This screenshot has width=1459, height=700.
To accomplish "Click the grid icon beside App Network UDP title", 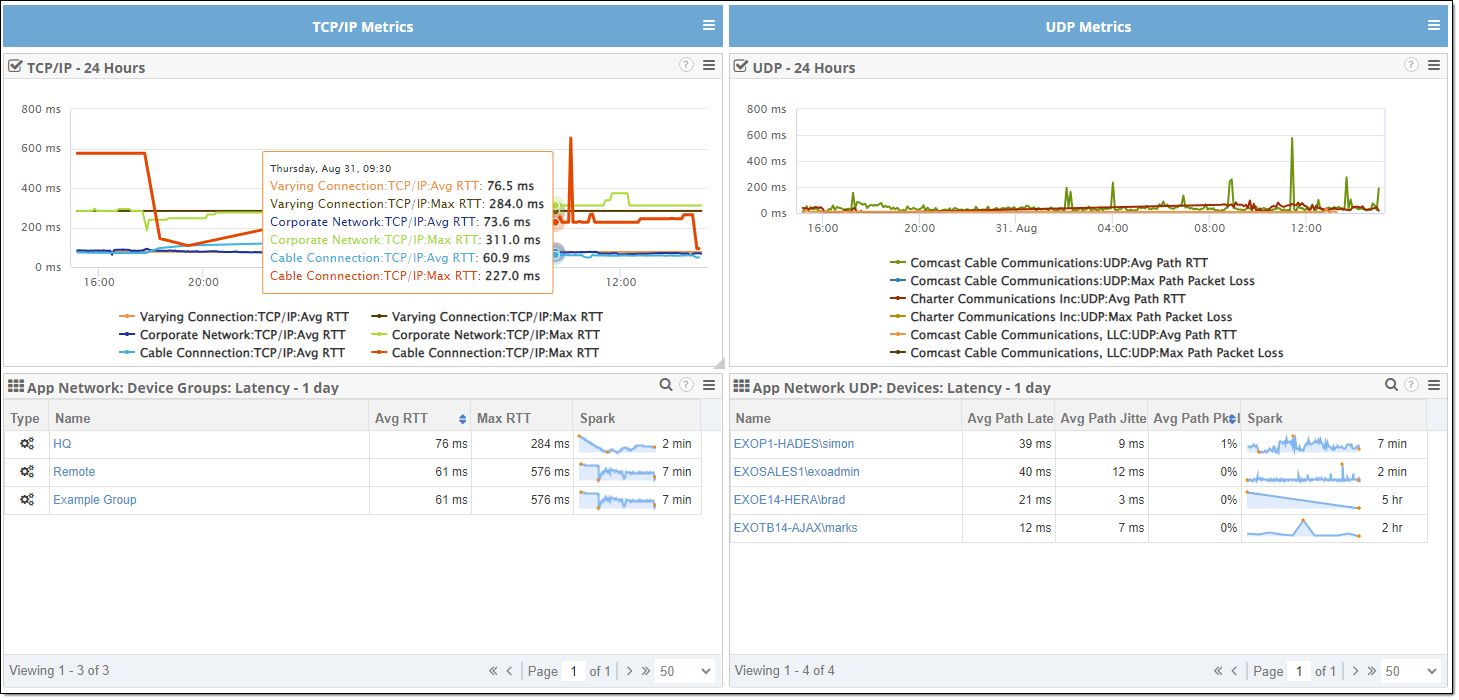I will pos(742,386).
